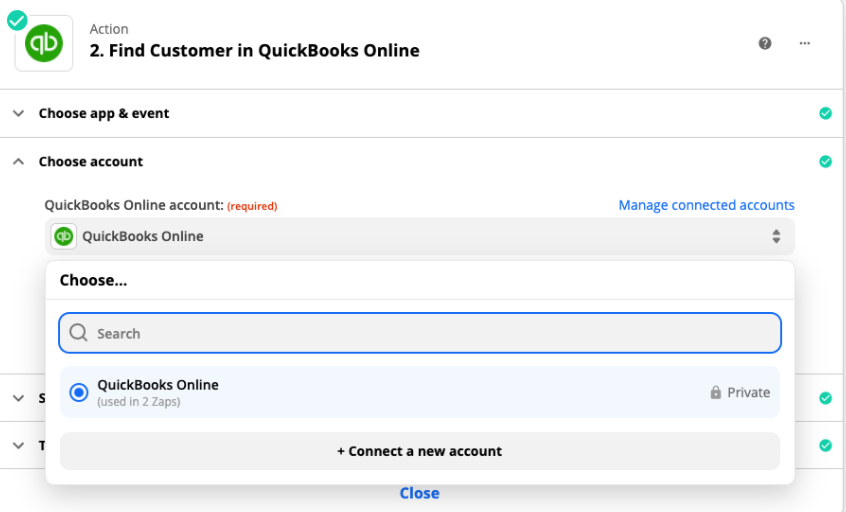Open the three-dot step options menu

pos(804,43)
